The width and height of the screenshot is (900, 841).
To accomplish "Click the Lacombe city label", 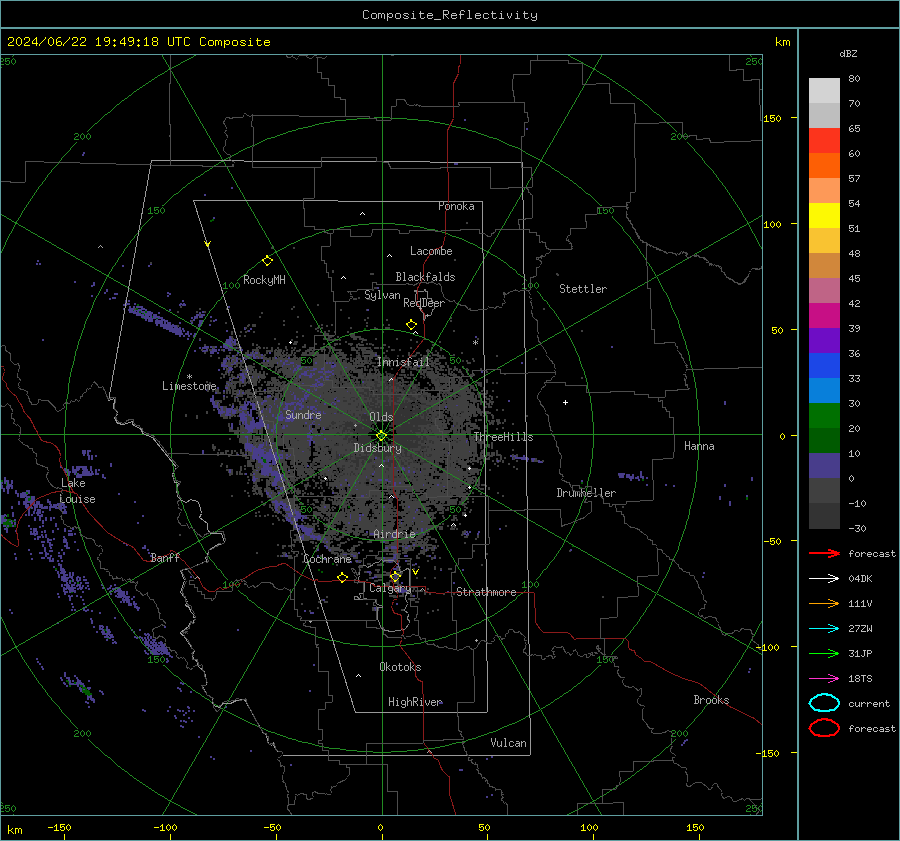I will pyautogui.click(x=431, y=251).
